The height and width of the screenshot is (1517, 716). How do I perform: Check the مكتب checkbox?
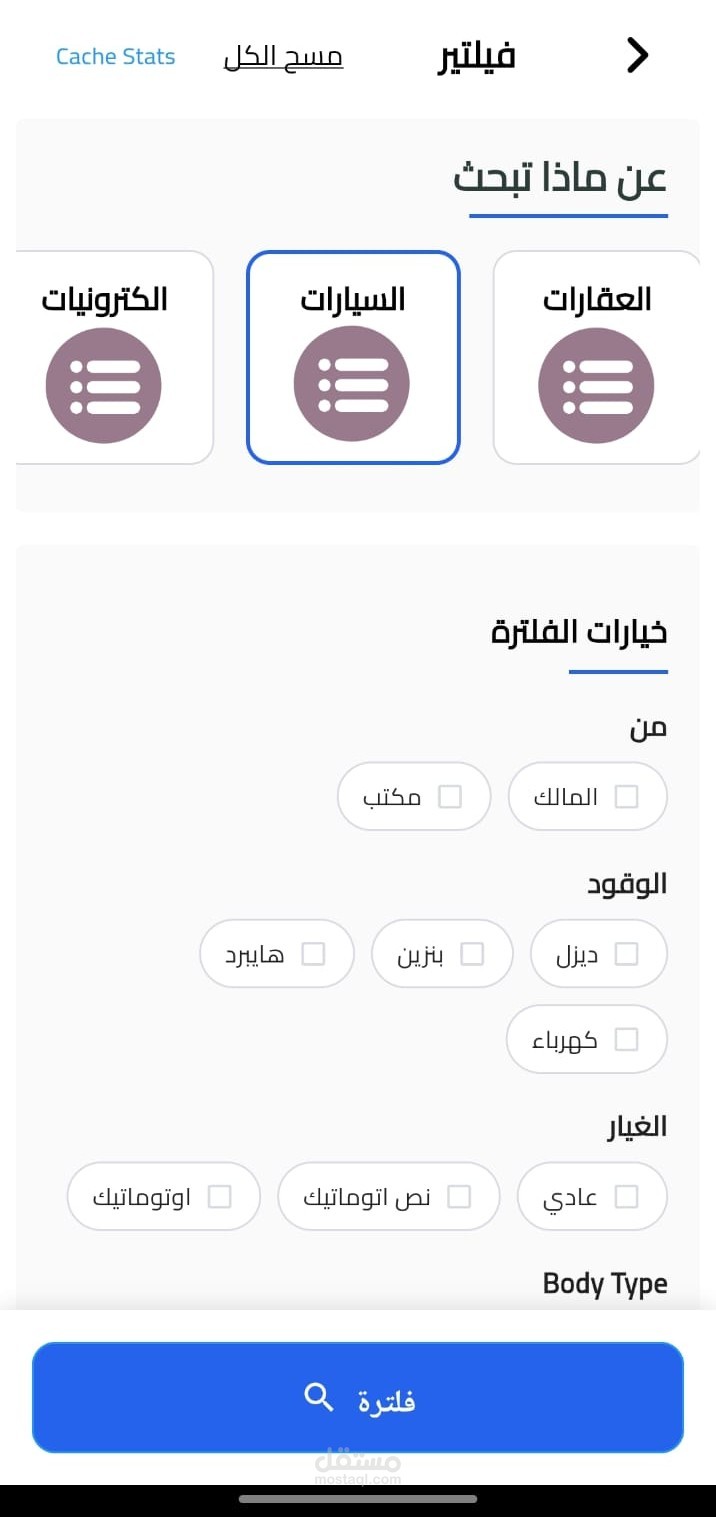pos(450,797)
